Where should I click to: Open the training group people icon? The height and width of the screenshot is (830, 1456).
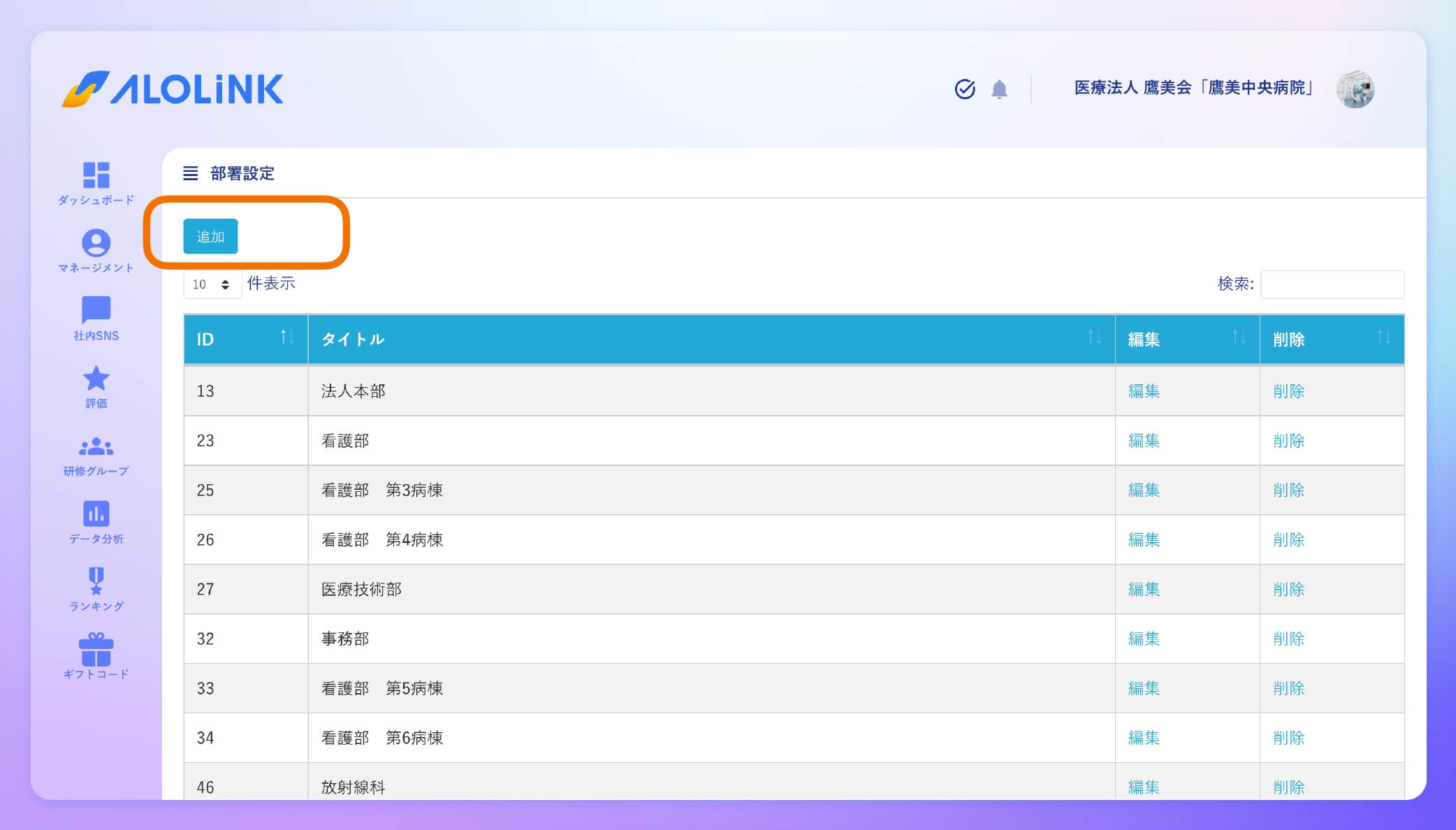tap(96, 446)
